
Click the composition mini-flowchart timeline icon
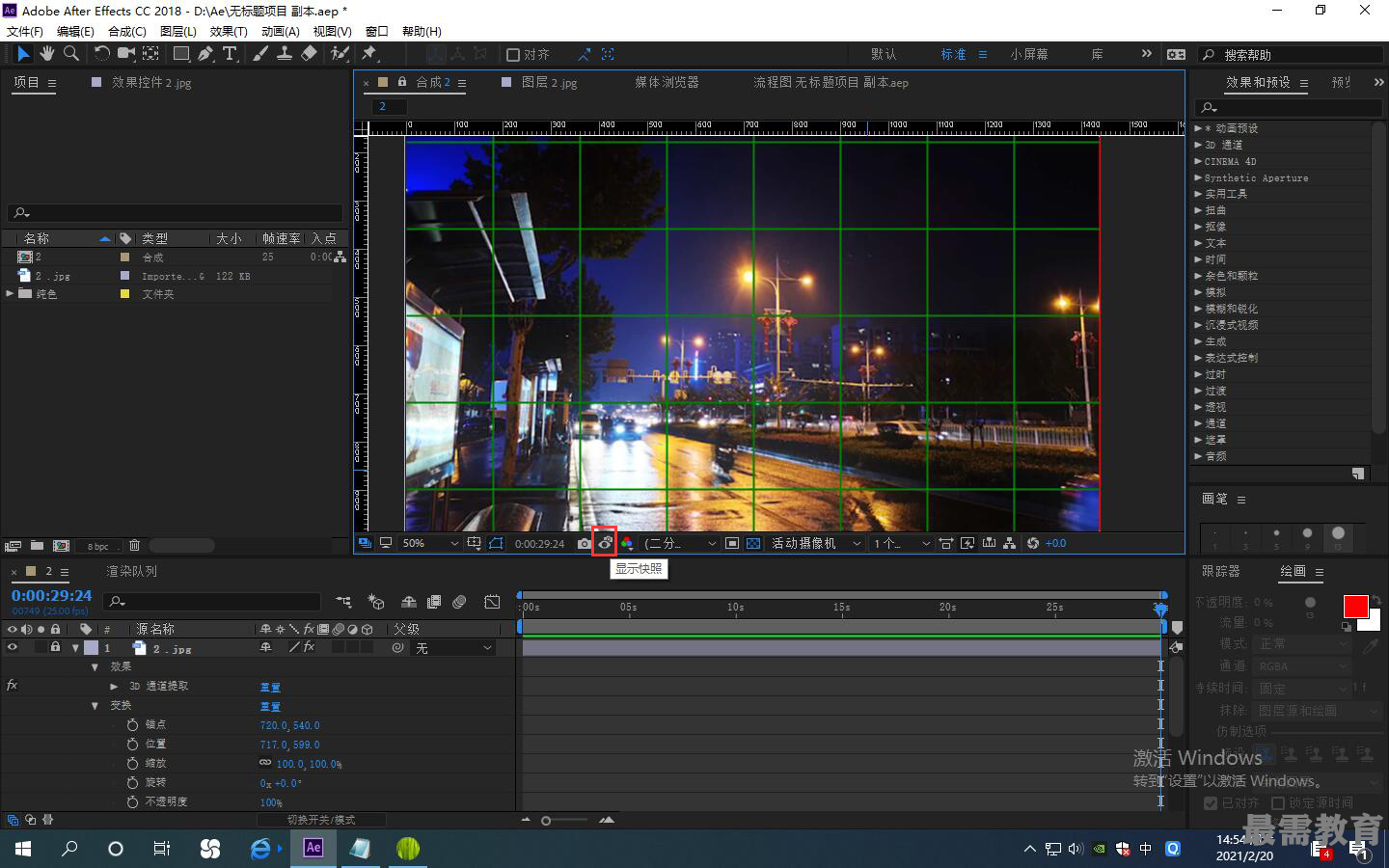click(x=344, y=602)
